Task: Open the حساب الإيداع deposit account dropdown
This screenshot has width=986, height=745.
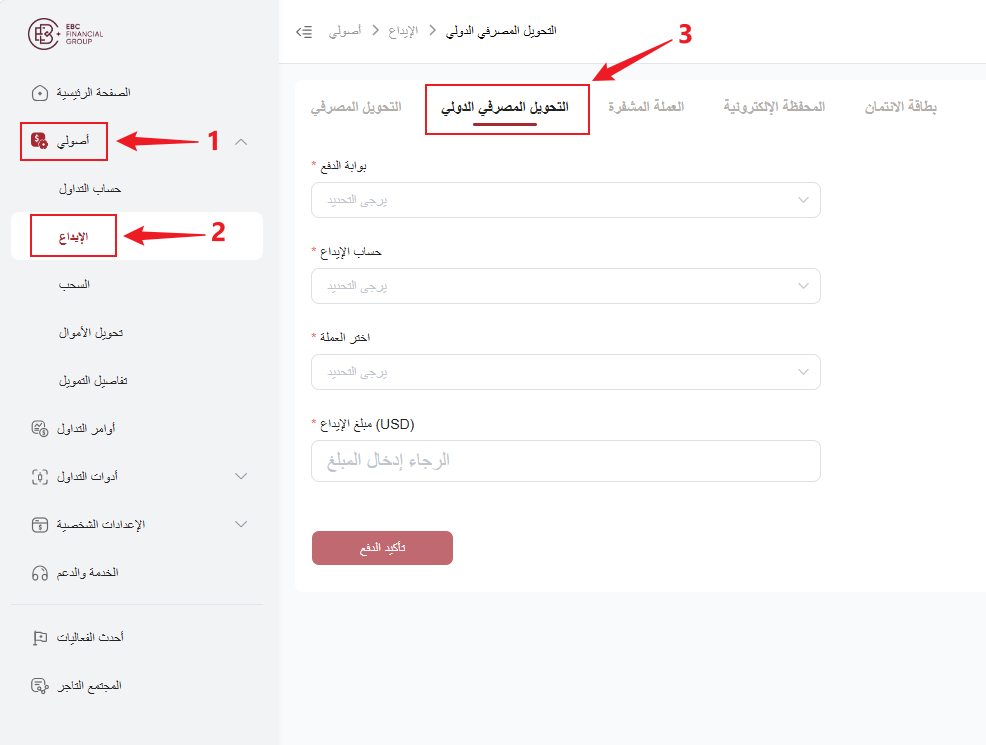Action: [x=565, y=286]
